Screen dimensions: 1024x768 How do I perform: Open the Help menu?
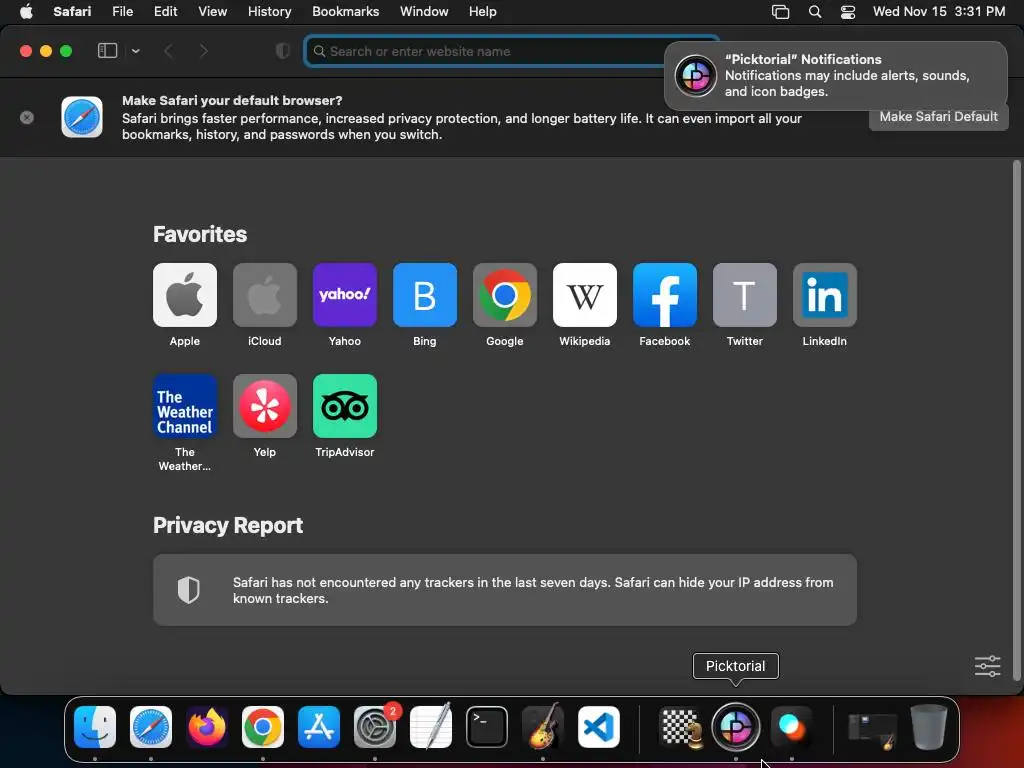[483, 12]
